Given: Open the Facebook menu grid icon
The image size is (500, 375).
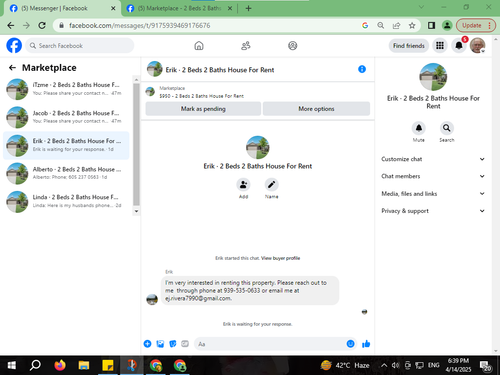Looking at the screenshot, I should 440,45.
